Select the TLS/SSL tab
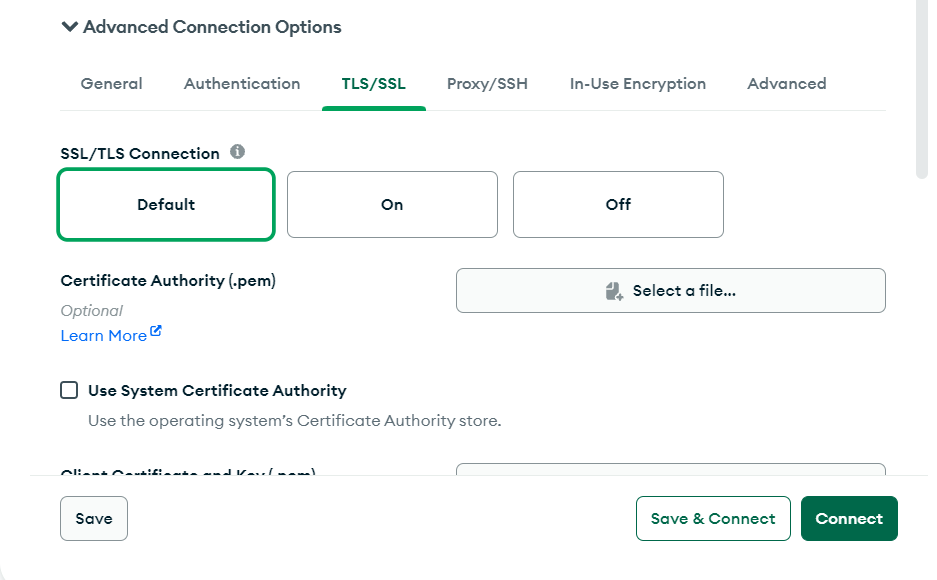This screenshot has height=580, width=937. 374,84
